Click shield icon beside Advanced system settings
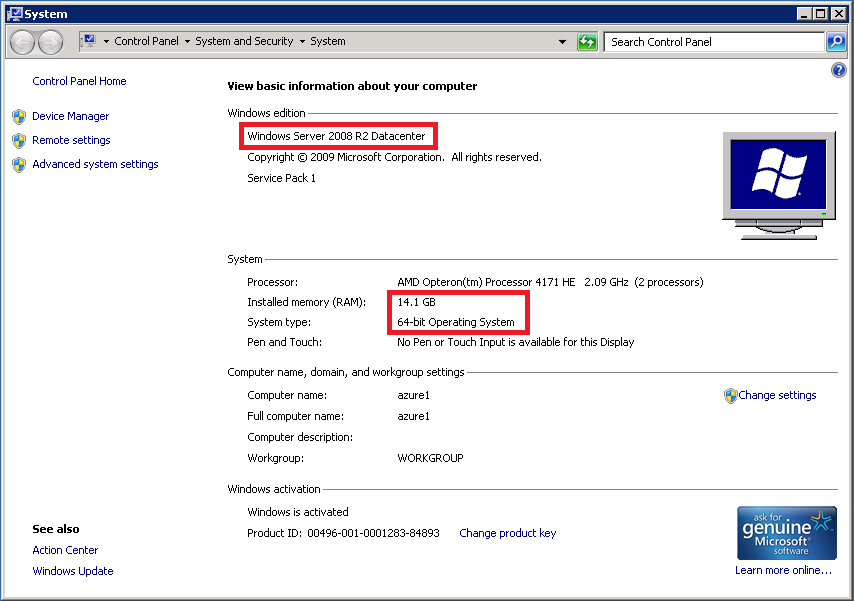Image resolution: width=854 pixels, height=601 pixels. coord(19,165)
